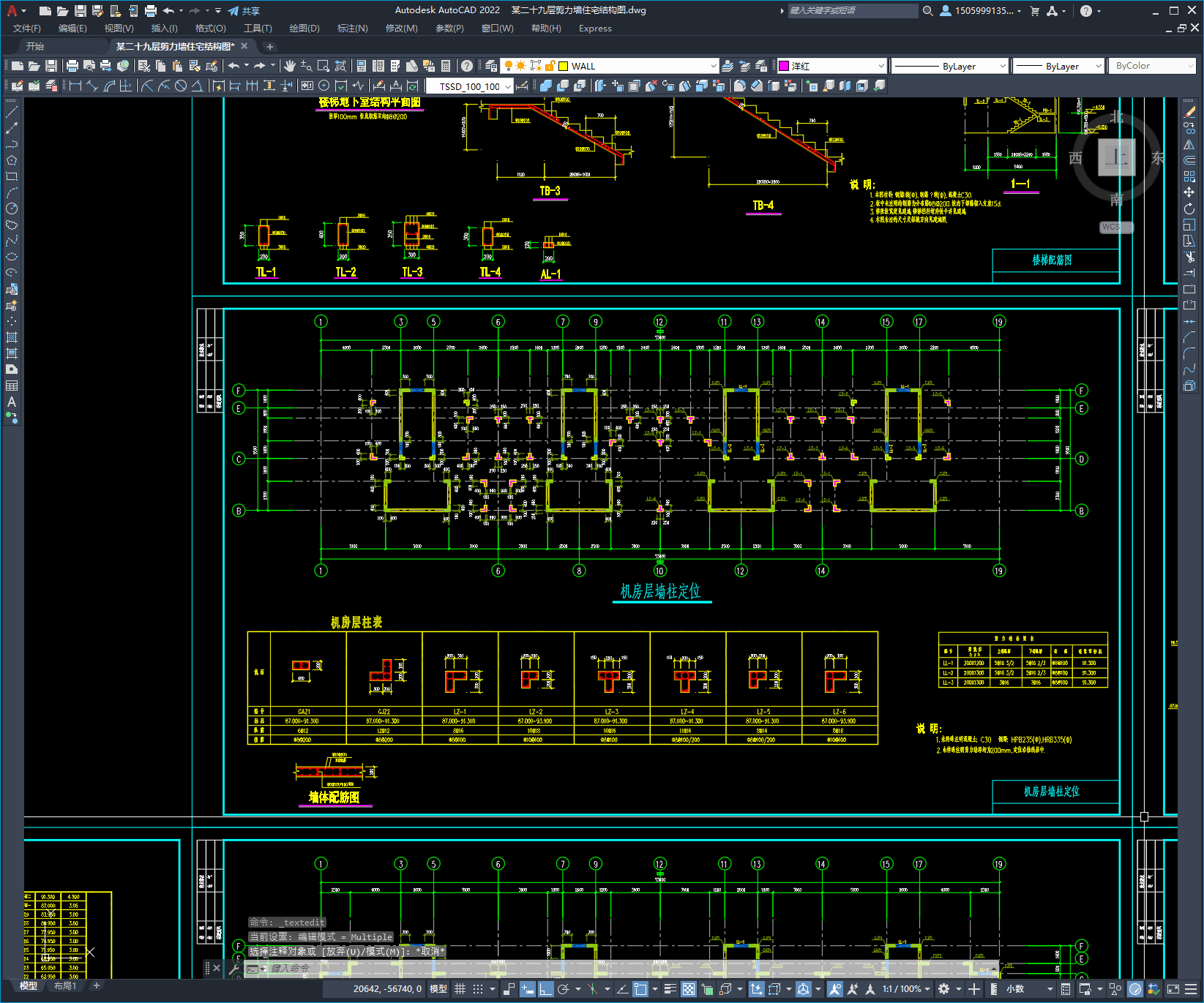Screen dimensions: 1204x1003
Task: Click the Plot (print) icon in the standard toolbar
Action: pyautogui.click(x=72, y=66)
